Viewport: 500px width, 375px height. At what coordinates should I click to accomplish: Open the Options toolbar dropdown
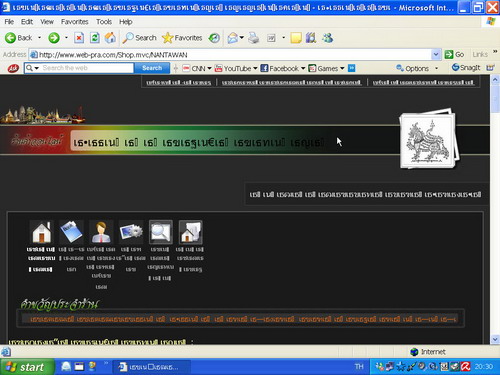click(436, 68)
